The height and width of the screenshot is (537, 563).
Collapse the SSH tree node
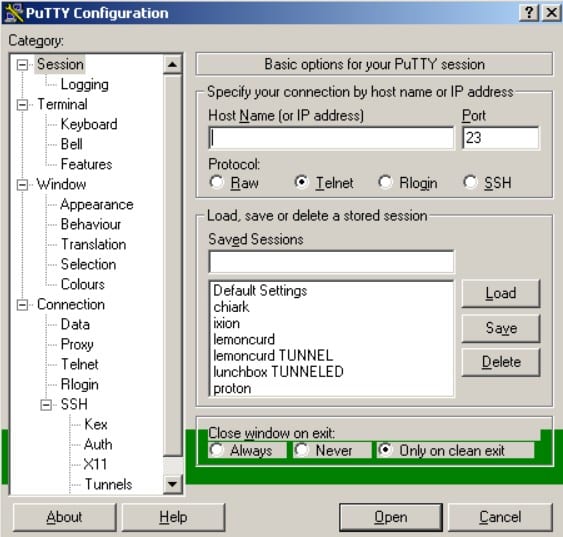(x=46, y=405)
